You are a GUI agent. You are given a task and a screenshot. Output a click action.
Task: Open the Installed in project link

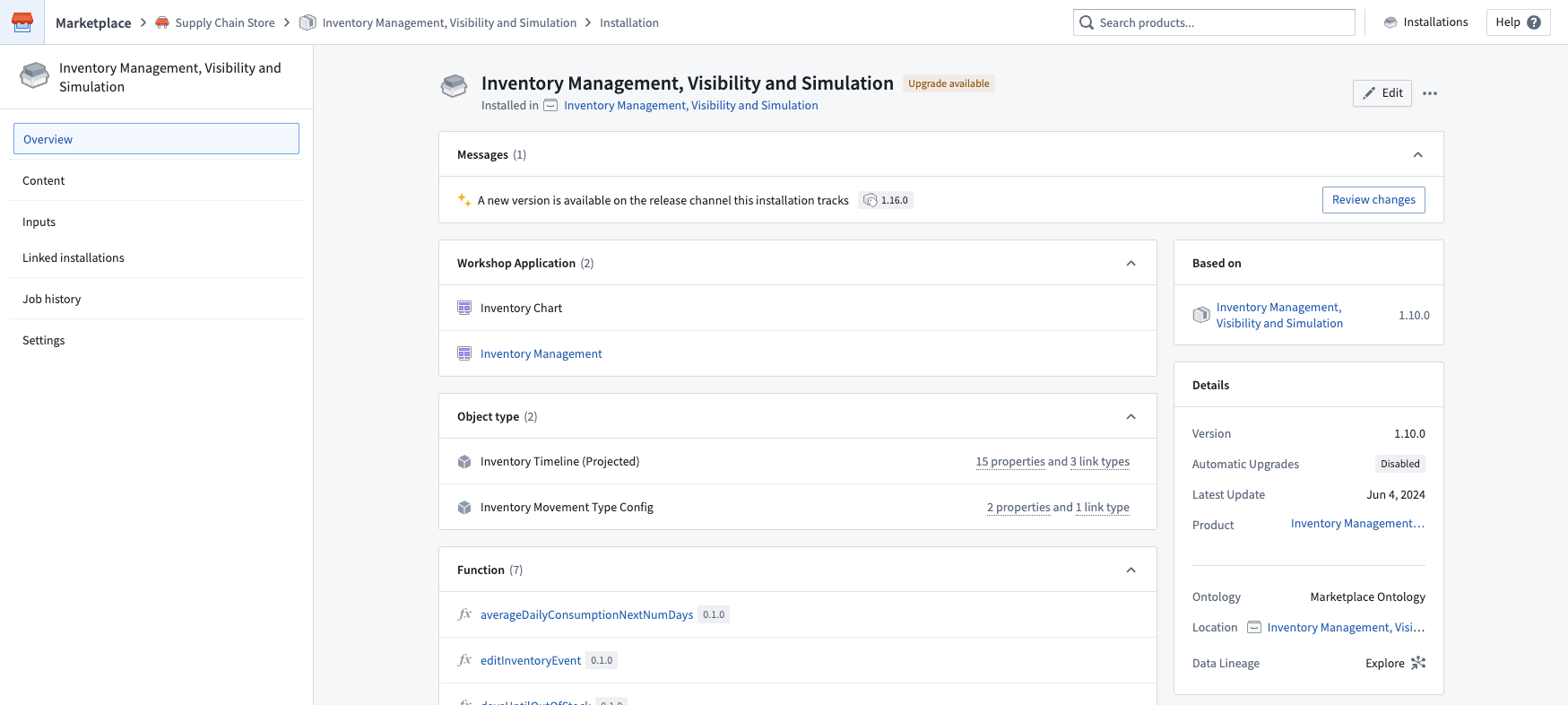pyautogui.click(x=690, y=106)
